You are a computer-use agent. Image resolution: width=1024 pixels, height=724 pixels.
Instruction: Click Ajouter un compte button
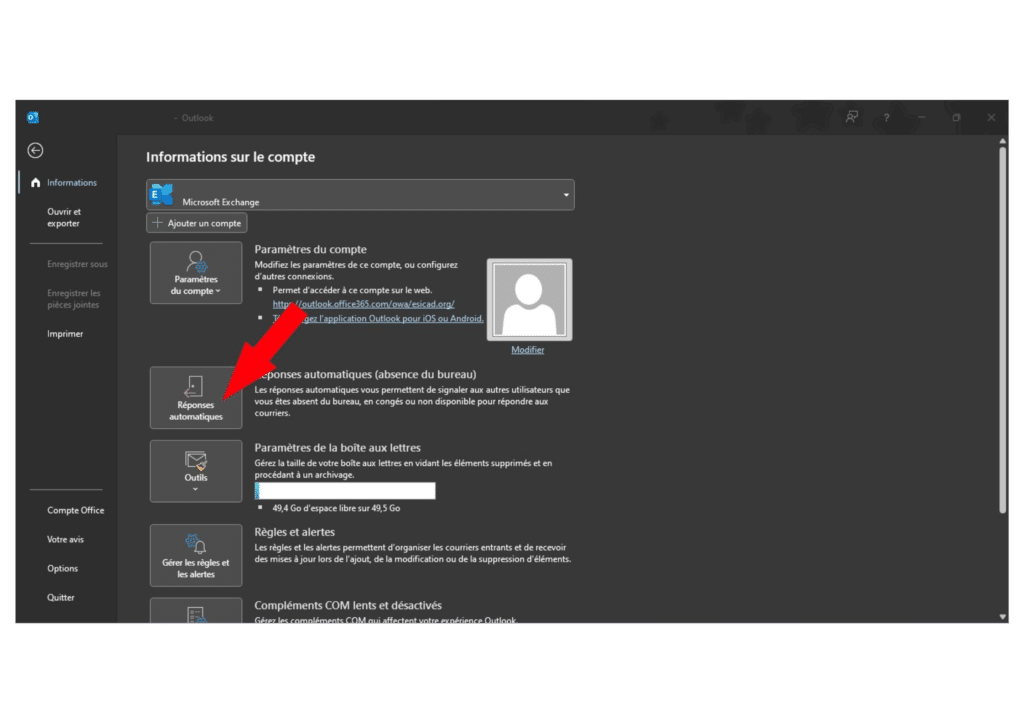click(197, 223)
